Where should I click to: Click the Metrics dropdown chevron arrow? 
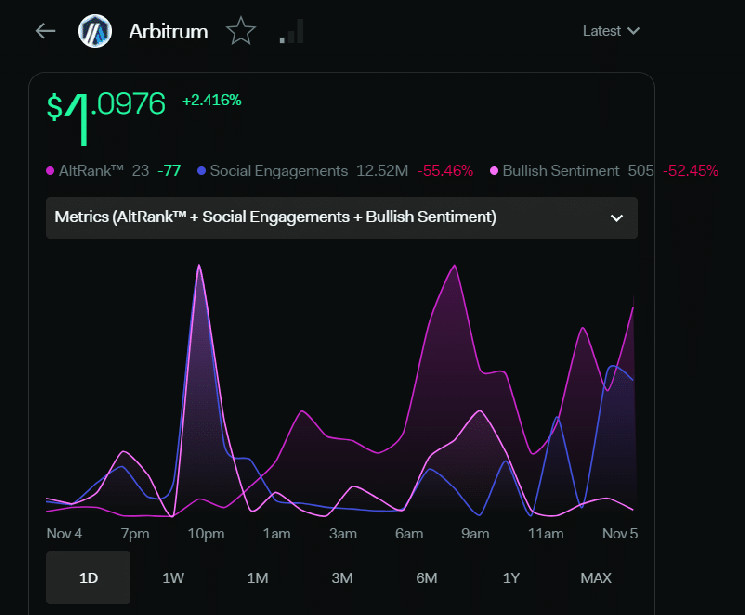(616, 218)
